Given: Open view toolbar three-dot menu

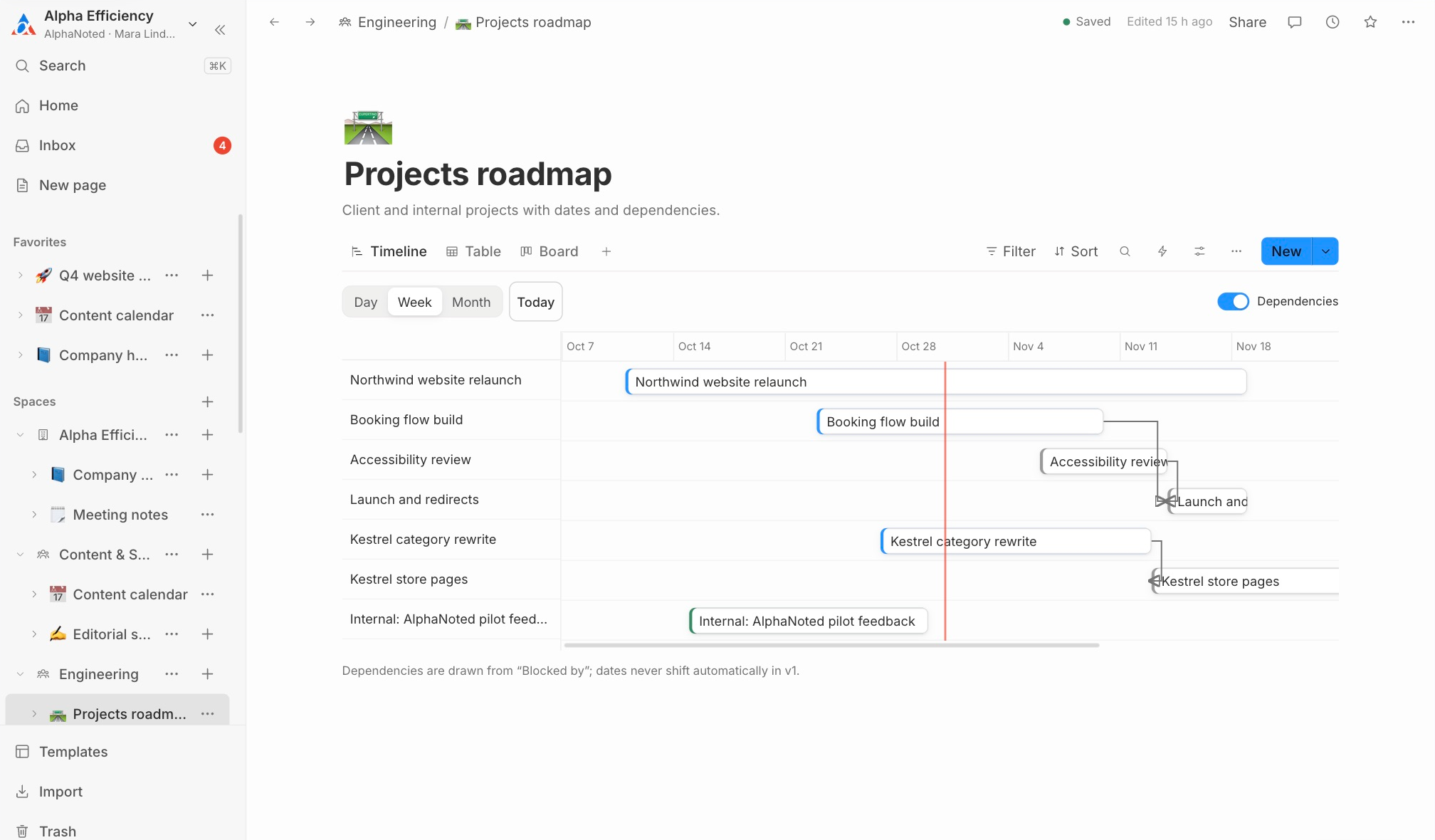Looking at the screenshot, I should pyautogui.click(x=1236, y=251).
